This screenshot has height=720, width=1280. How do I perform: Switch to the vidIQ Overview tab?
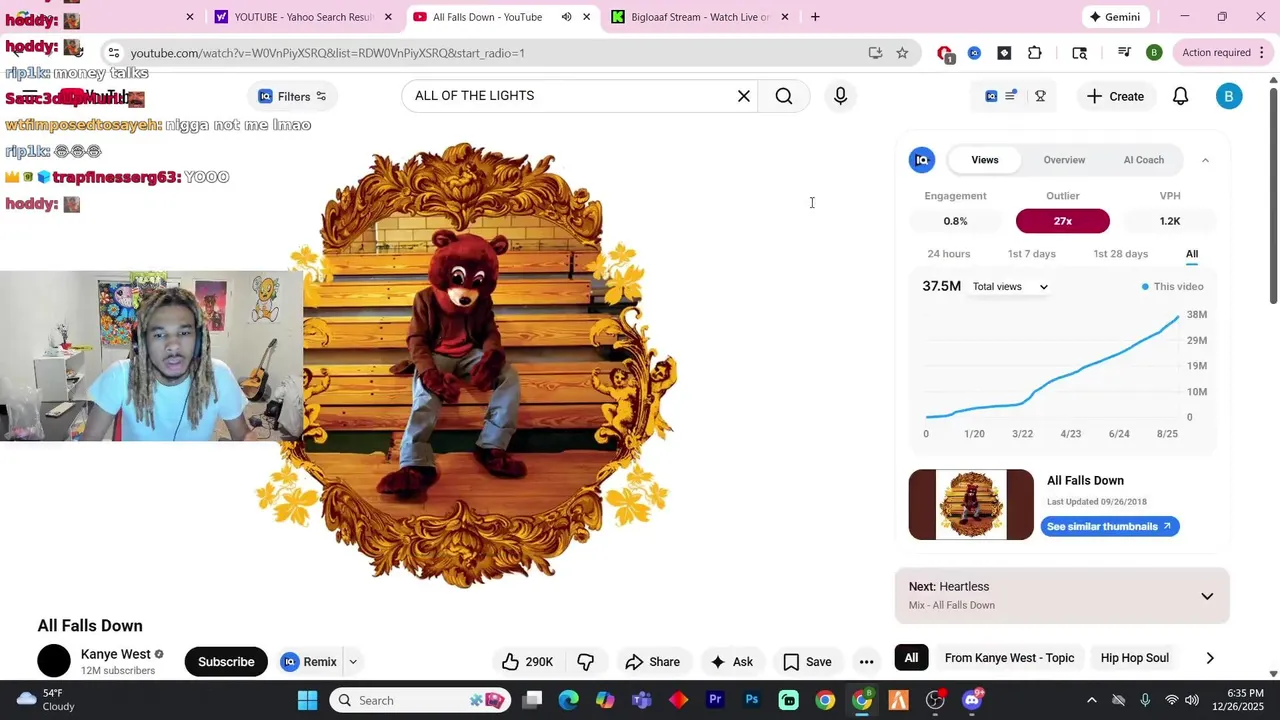(x=1064, y=160)
